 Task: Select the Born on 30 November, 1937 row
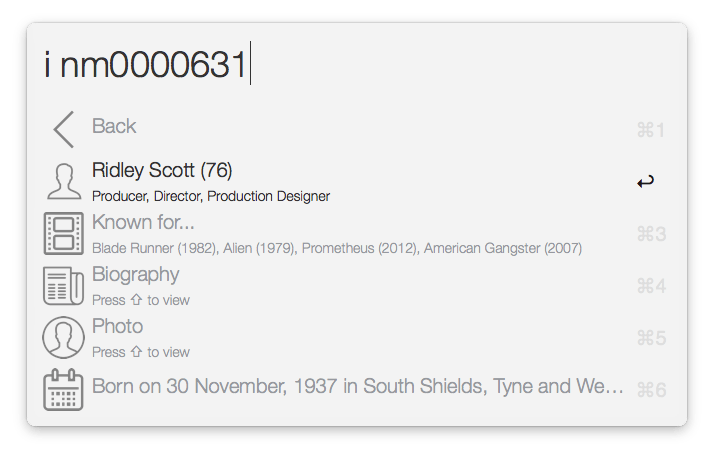pyautogui.click(x=357, y=386)
